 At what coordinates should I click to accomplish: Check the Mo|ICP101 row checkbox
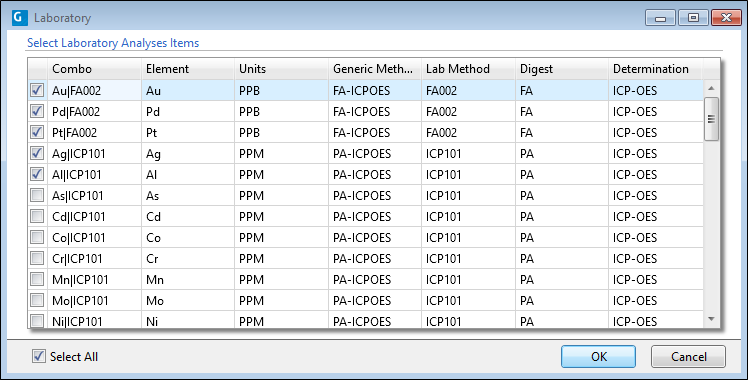point(37,300)
